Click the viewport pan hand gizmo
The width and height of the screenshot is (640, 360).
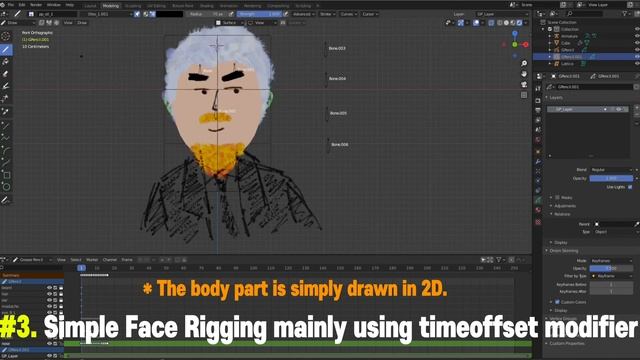coord(524,74)
